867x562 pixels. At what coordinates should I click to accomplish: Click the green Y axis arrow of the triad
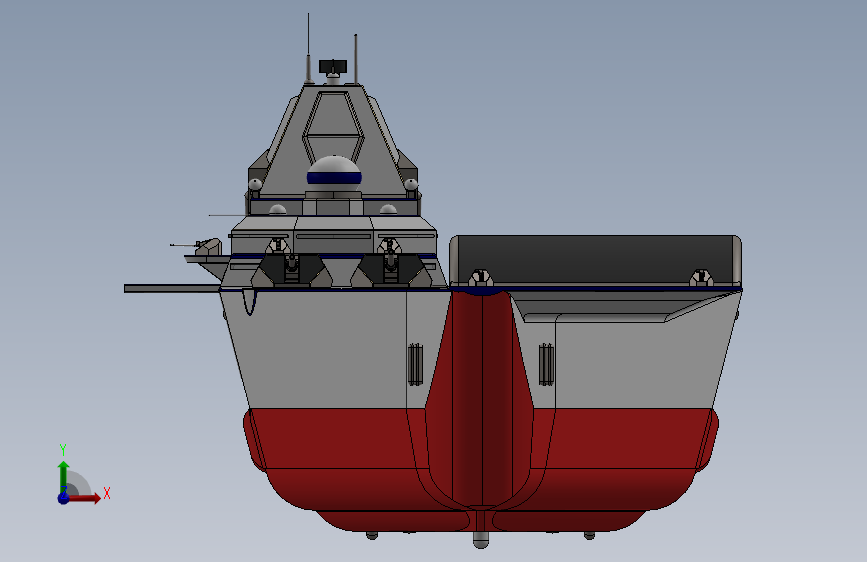click(64, 476)
